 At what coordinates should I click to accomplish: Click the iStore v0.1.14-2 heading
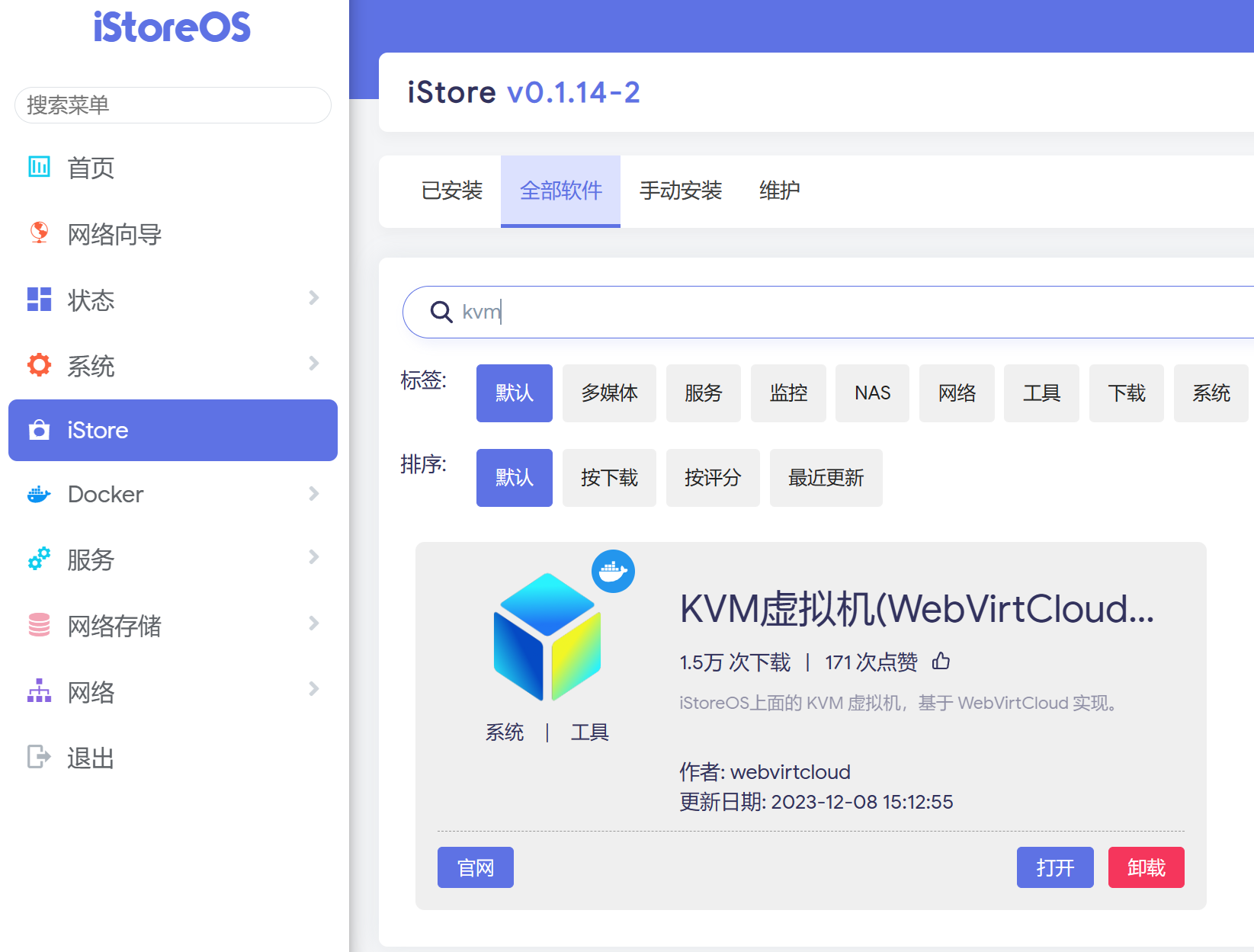[524, 92]
